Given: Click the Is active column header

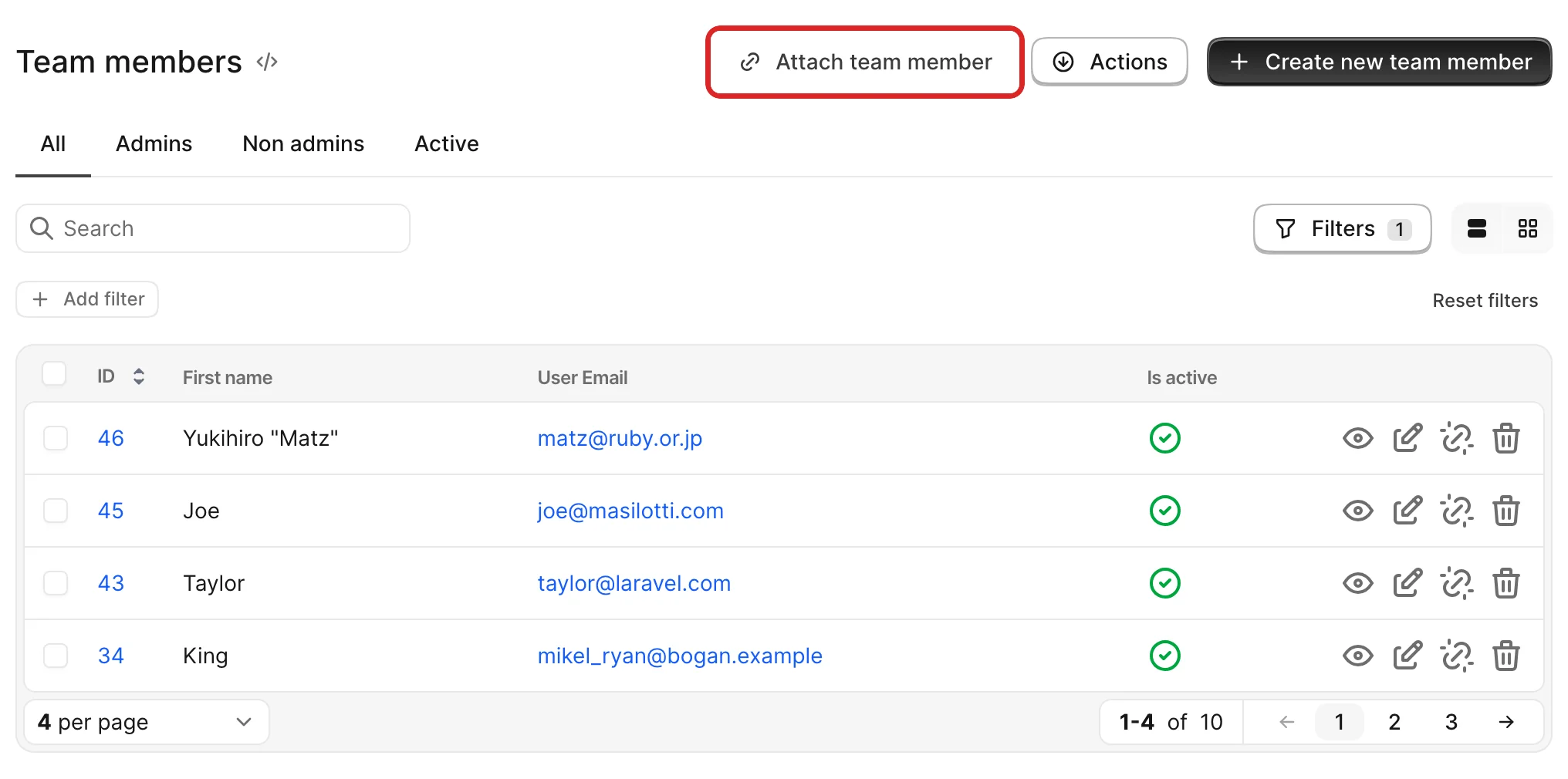Looking at the screenshot, I should (x=1182, y=377).
